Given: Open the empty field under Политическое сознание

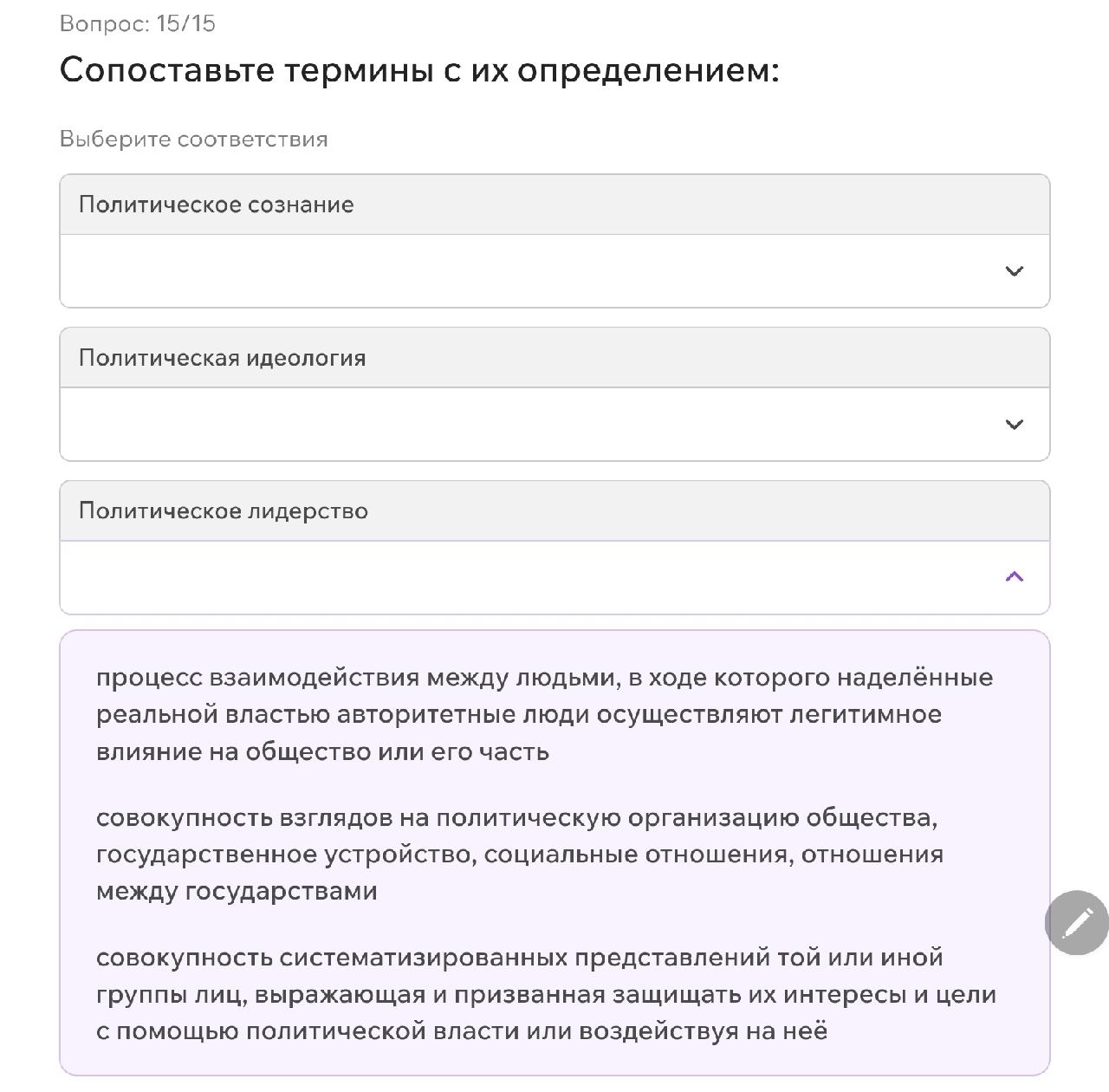Looking at the screenshot, I should (x=554, y=271).
